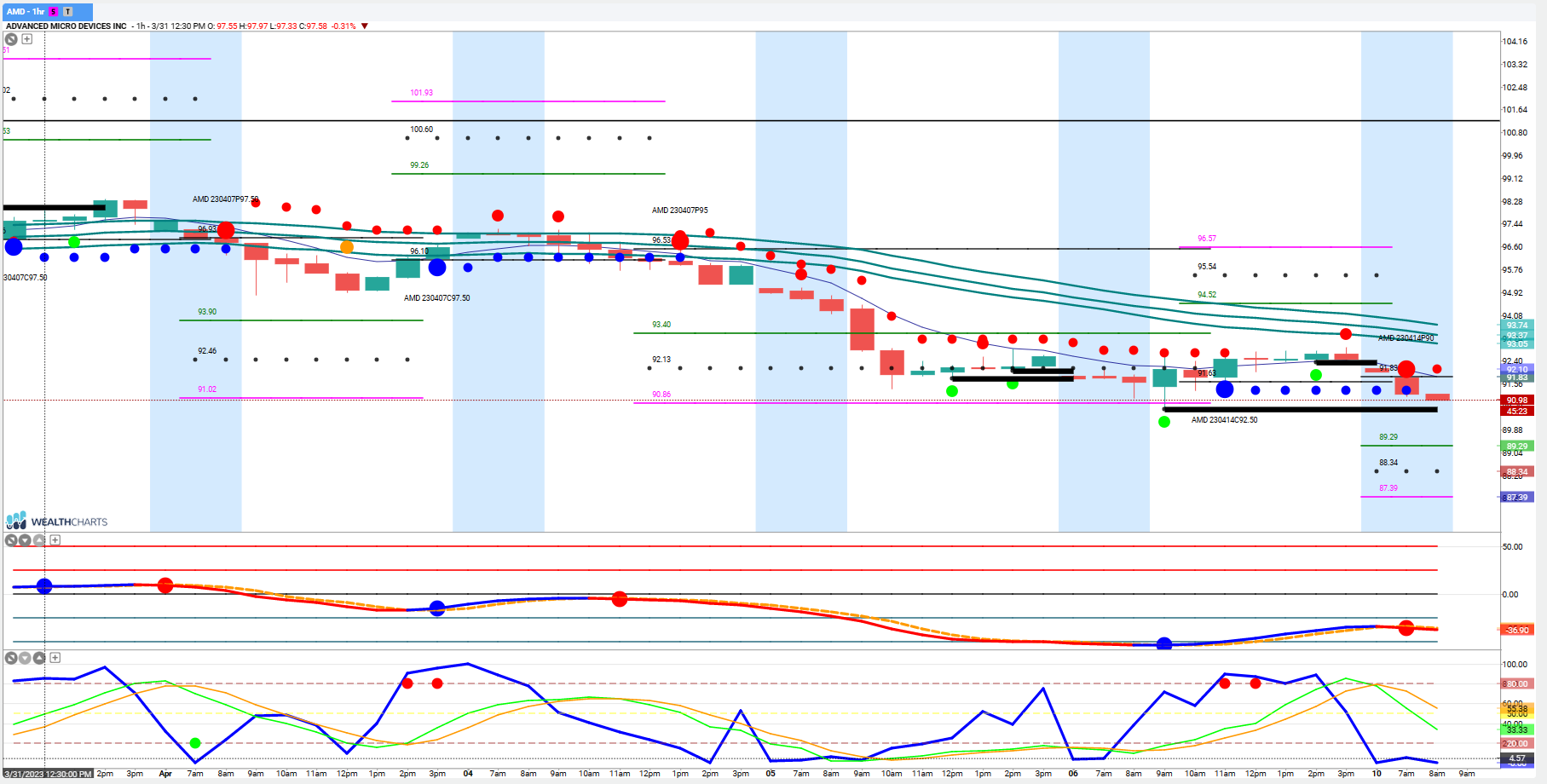This screenshot has width=1547, height=784.
Task: Click the 99.26 green level label
Action: pyautogui.click(x=419, y=165)
